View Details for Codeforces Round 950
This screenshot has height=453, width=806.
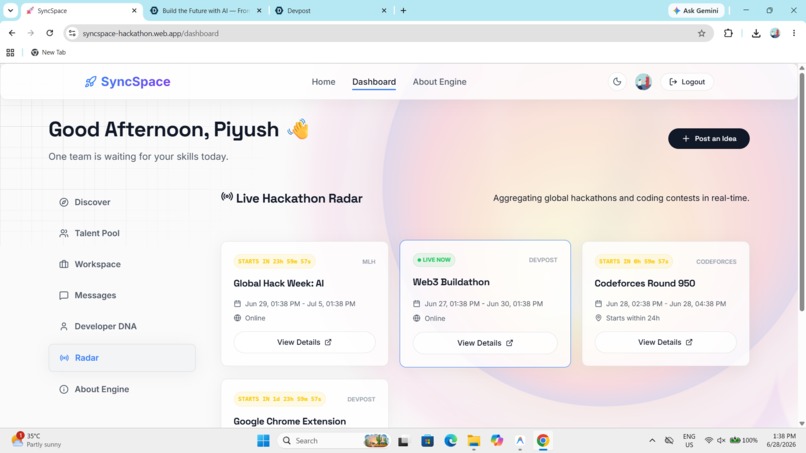(665, 342)
